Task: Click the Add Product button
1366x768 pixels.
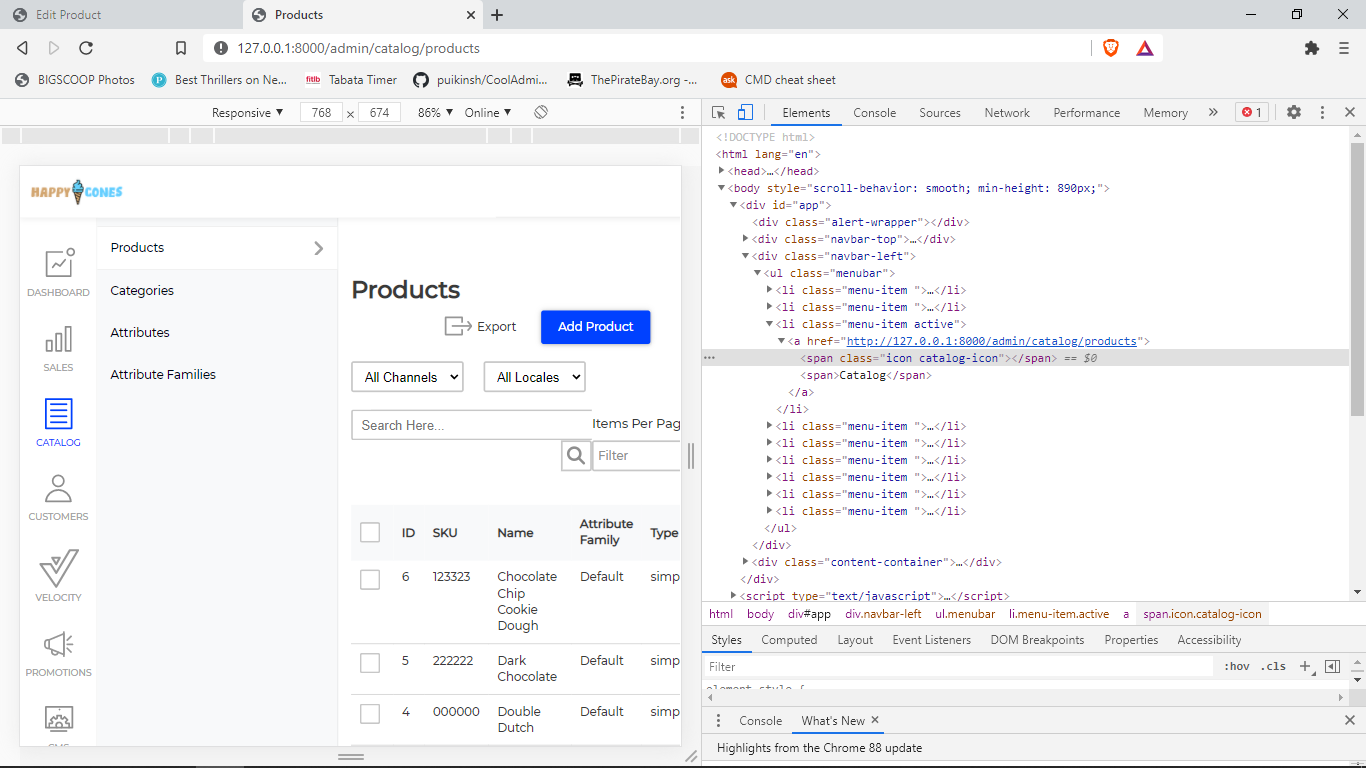Action: click(x=596, y=327)
